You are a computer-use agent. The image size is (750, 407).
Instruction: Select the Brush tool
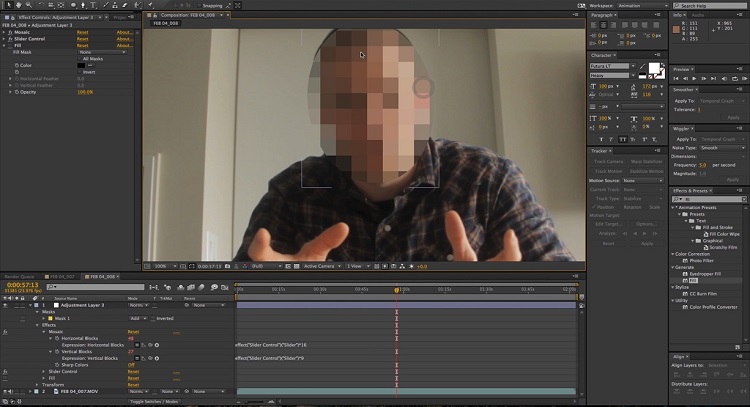coord(106,5)
